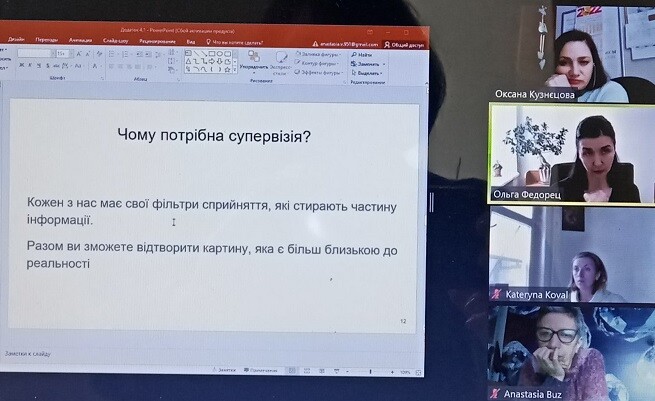Screen dimensions: 655x401
Task: Click the Заменить replace button
Action: point(368,64)
